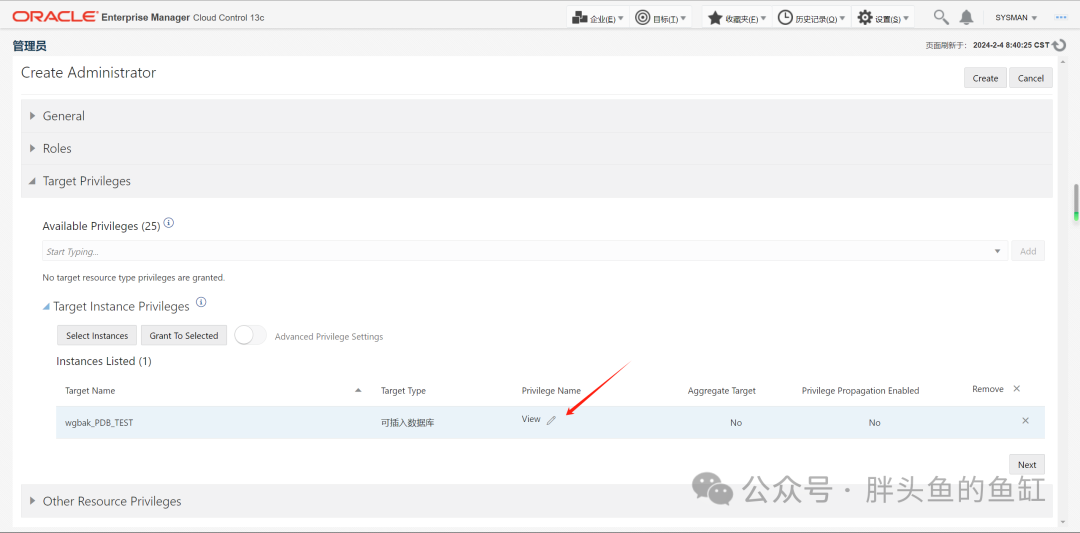
Task: Open the Enterprise (企业) menu
Action: tap(598, 18)
